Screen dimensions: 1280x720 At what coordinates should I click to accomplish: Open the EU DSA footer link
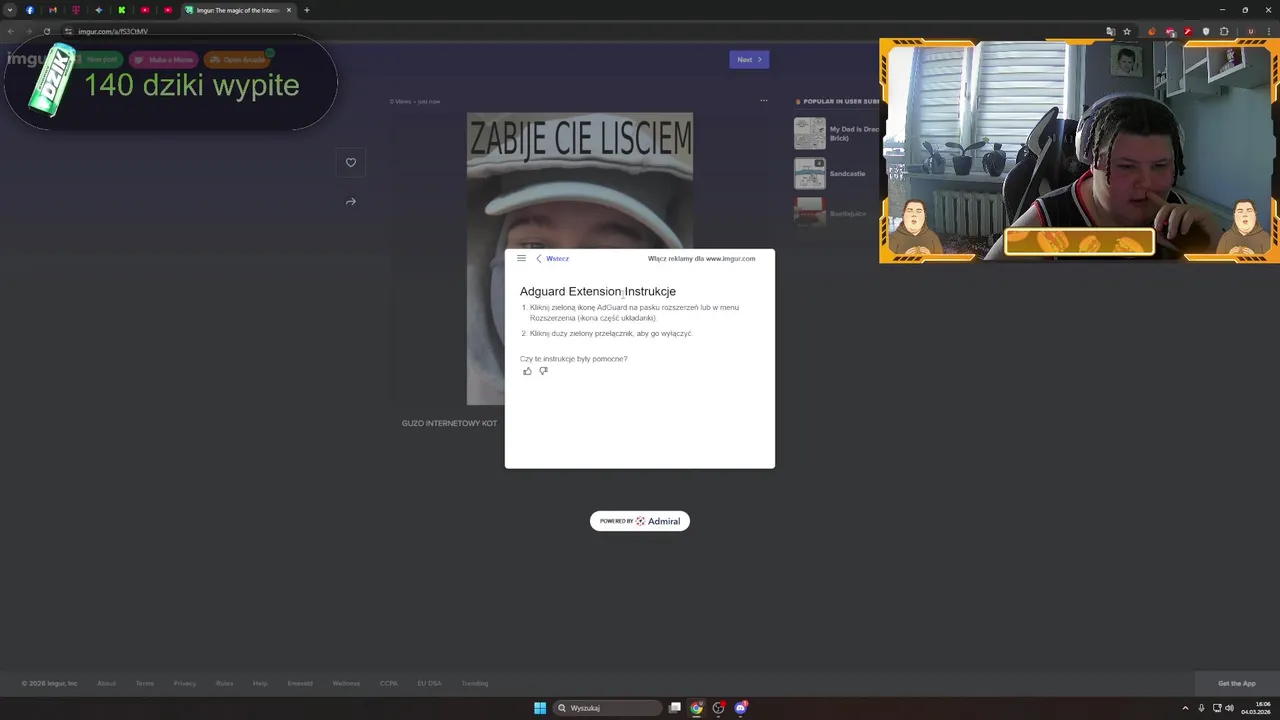coord(429,683)
